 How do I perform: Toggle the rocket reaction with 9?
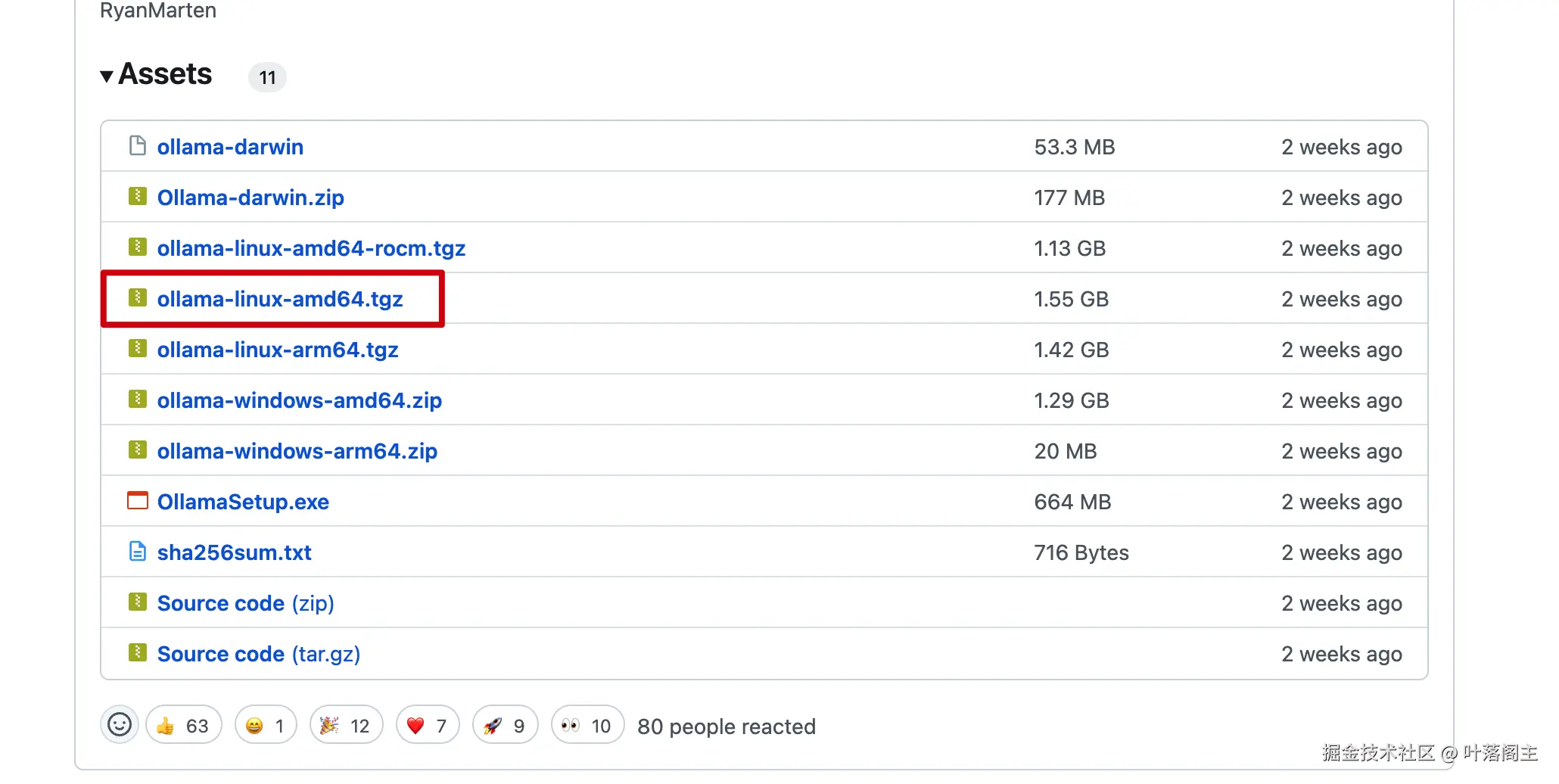(505, 725)
